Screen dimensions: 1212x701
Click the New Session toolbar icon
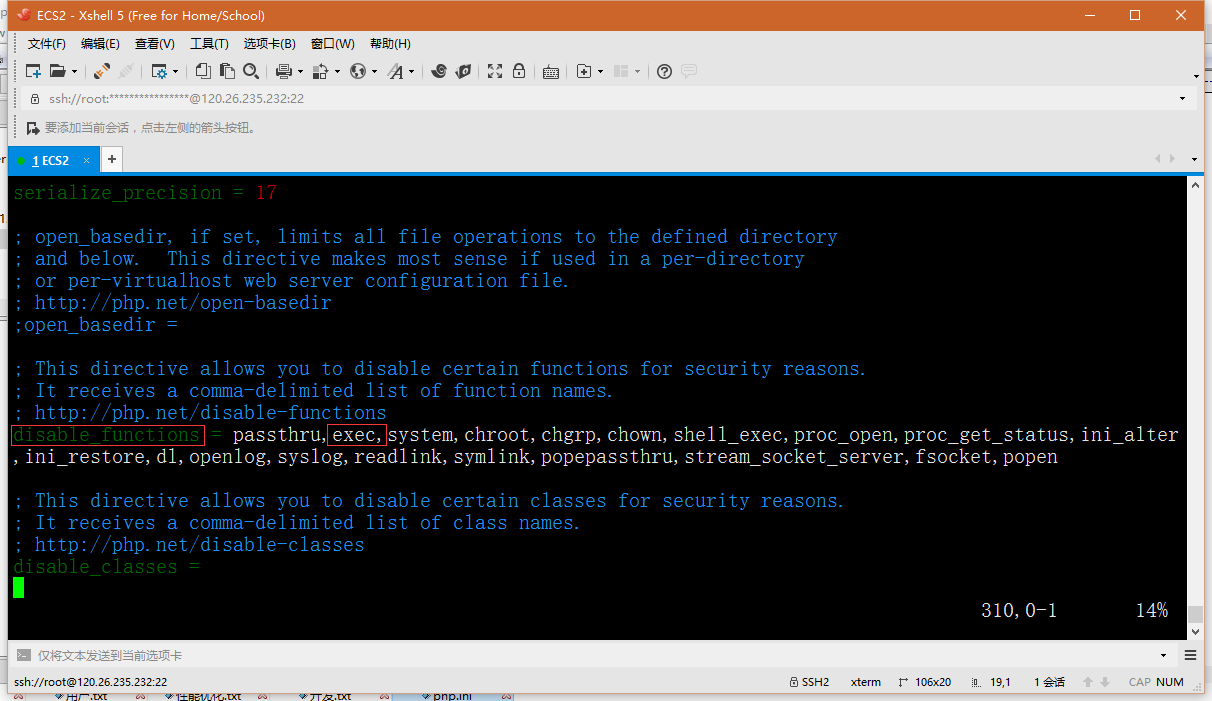click(33, 71)
